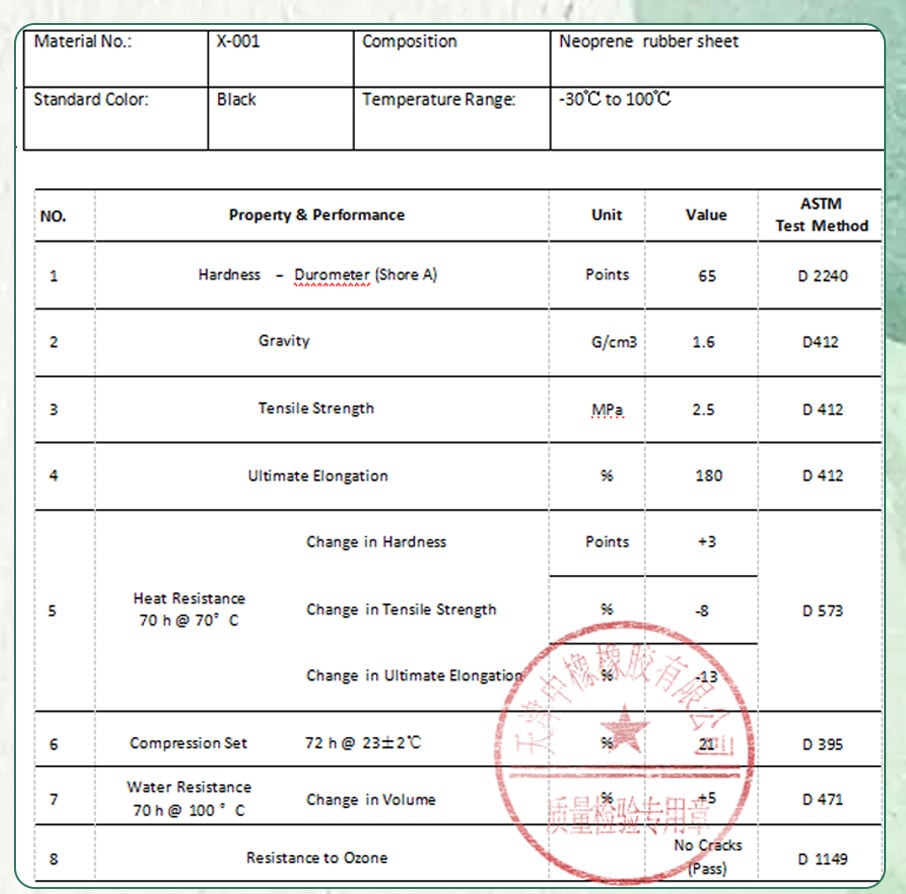Click the 'Temperature Range:' label
906x894 pixels.
point(439,99)
